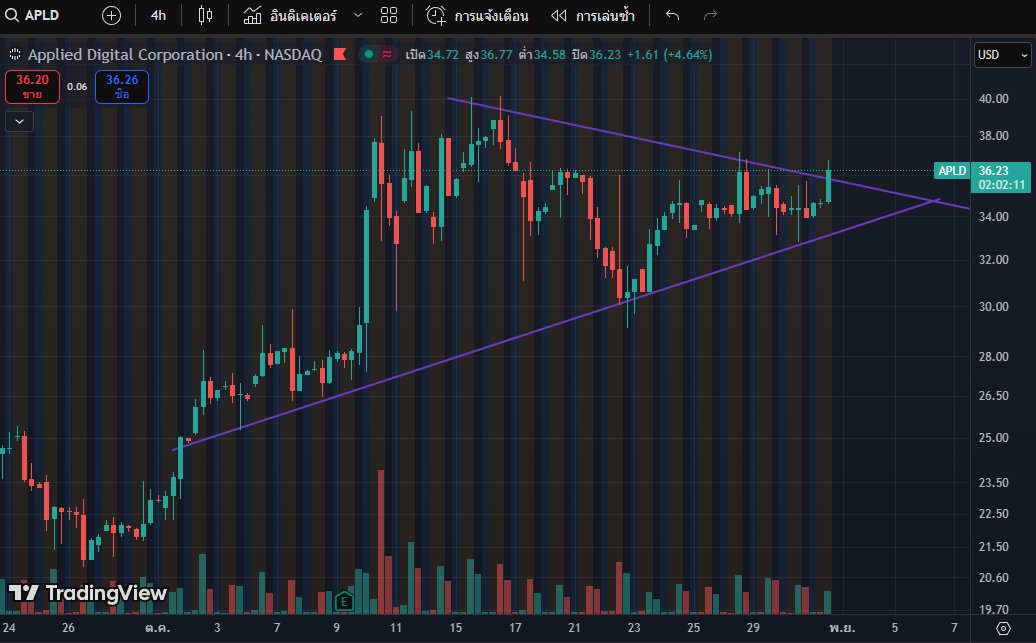Click the 02:02:11 countdown timer
Image resolution: width=1036 pixels, height=643 pixels.
pyautogui.click(x=1002, y=185)
